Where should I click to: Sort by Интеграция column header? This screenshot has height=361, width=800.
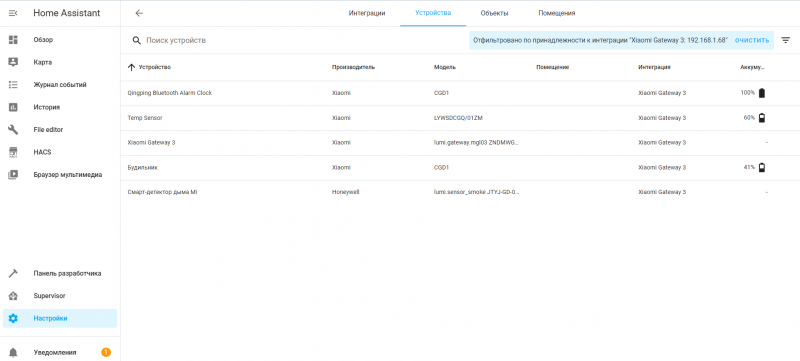point(654,67)
